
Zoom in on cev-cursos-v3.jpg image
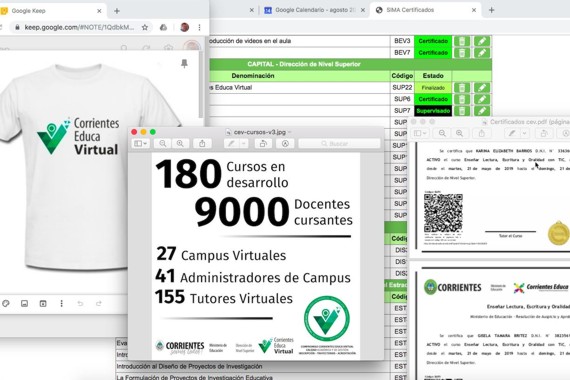coord(180,144)
